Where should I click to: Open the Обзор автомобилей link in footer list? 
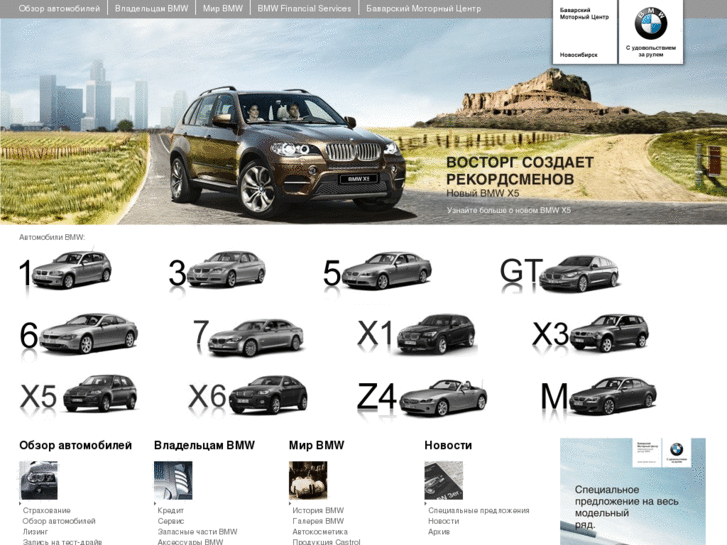[x=59, y=521]
